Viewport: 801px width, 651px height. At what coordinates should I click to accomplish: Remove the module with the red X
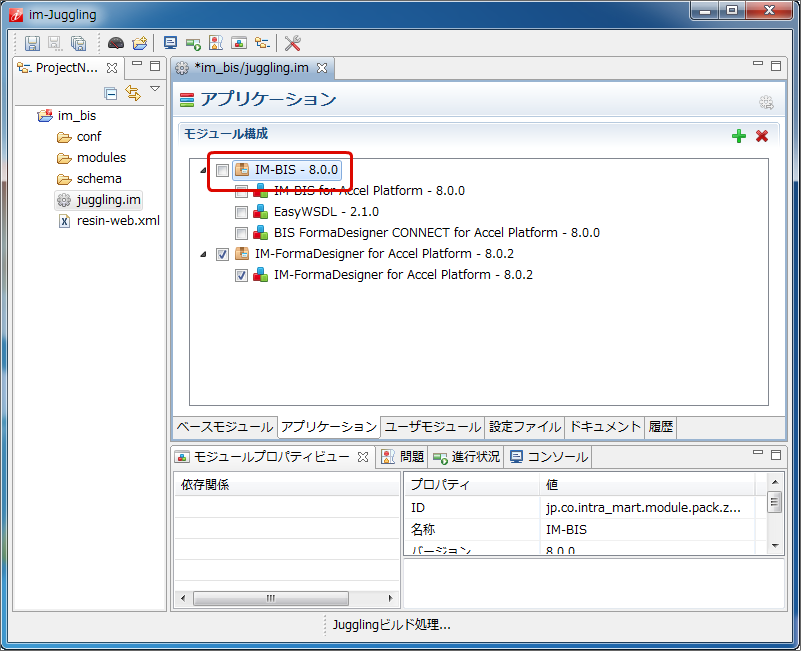pos(762,136)
